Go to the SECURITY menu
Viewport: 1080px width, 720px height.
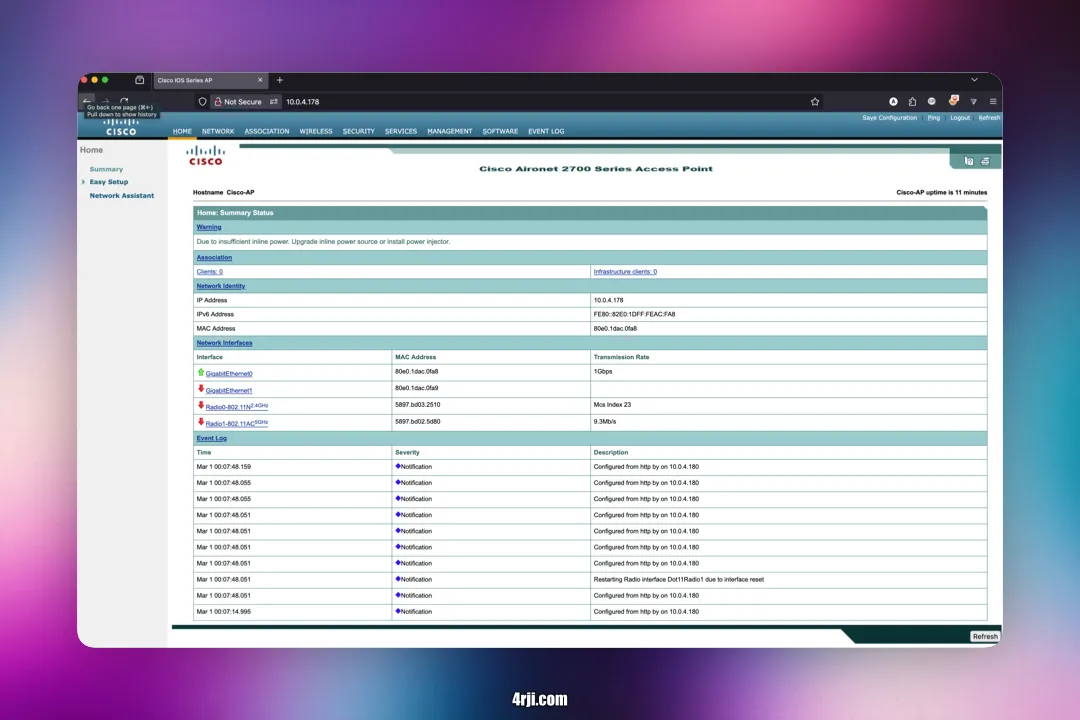[x=358, y=131]
